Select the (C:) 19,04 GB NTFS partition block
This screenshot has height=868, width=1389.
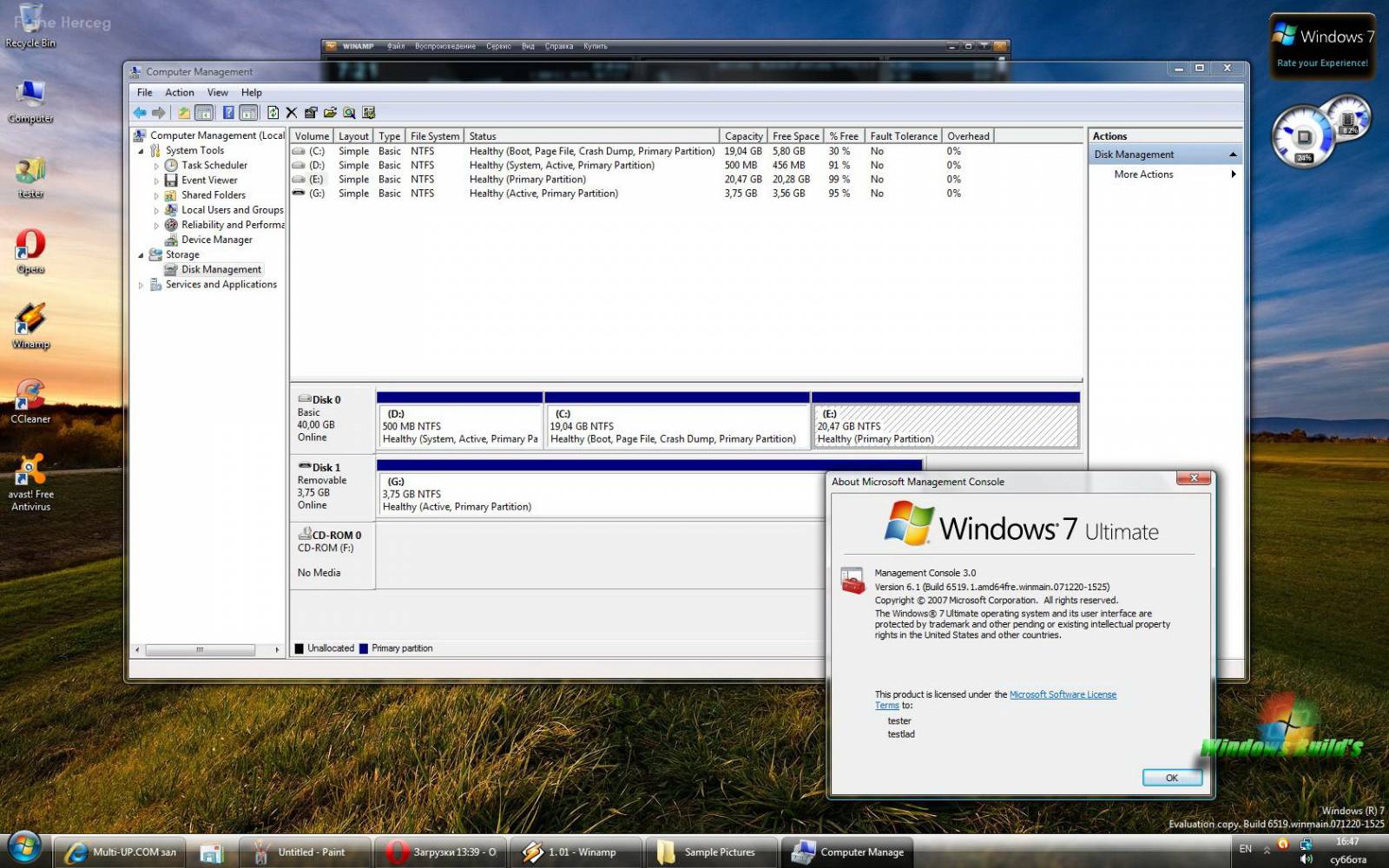coord(677,420)
